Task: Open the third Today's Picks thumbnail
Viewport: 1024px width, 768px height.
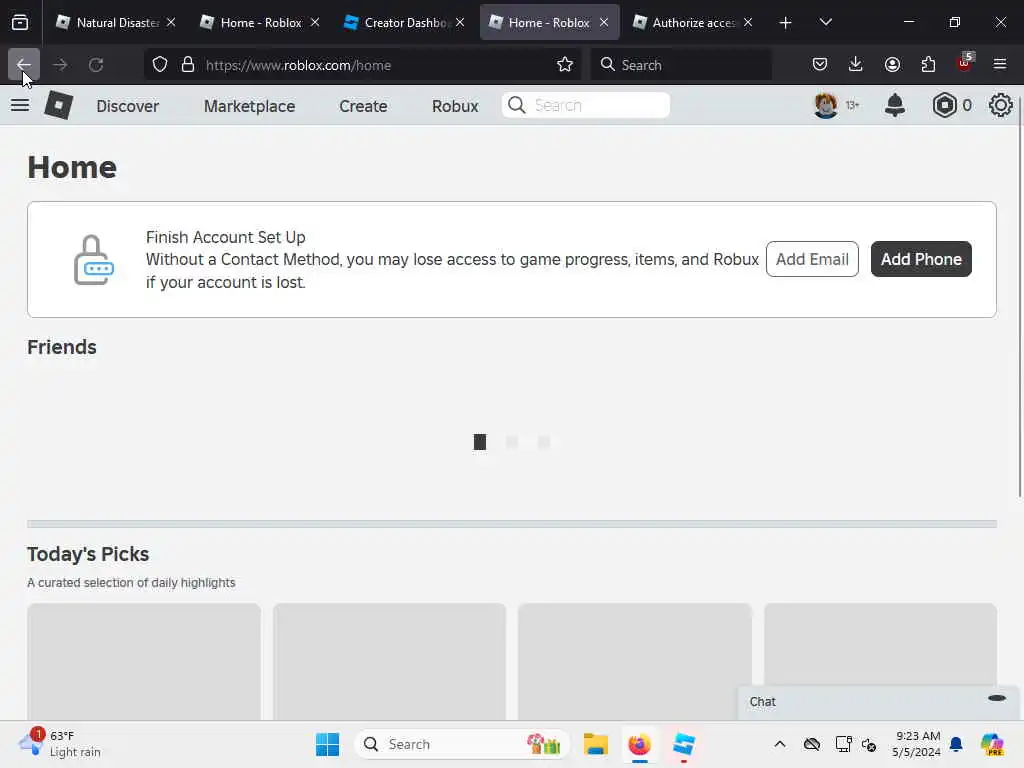Action: (635, 662)
